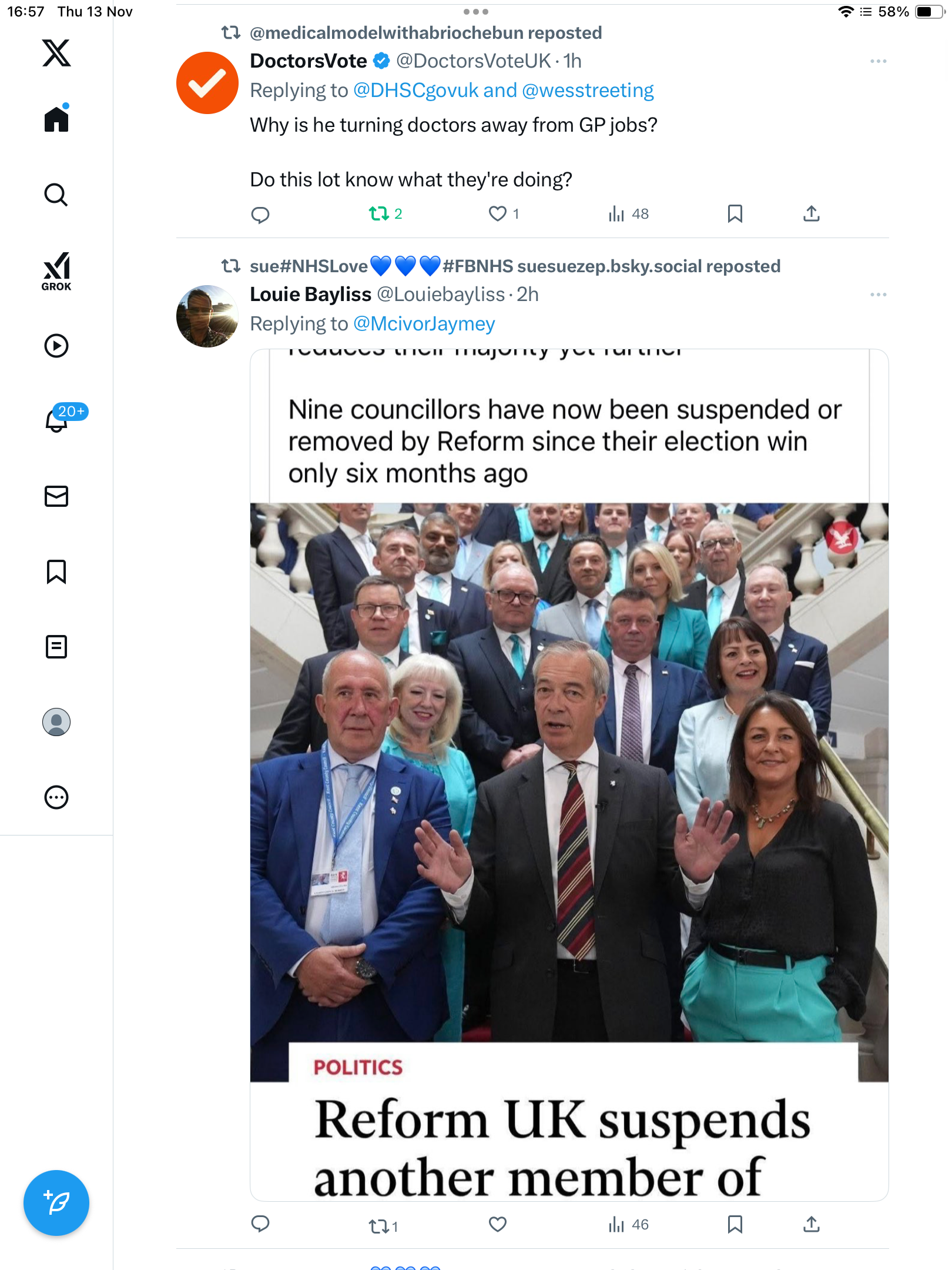Image resolution: width=952 pixels, height=1270 pixels.
Task: Open direct messages envelope icon
Action: 56,496
